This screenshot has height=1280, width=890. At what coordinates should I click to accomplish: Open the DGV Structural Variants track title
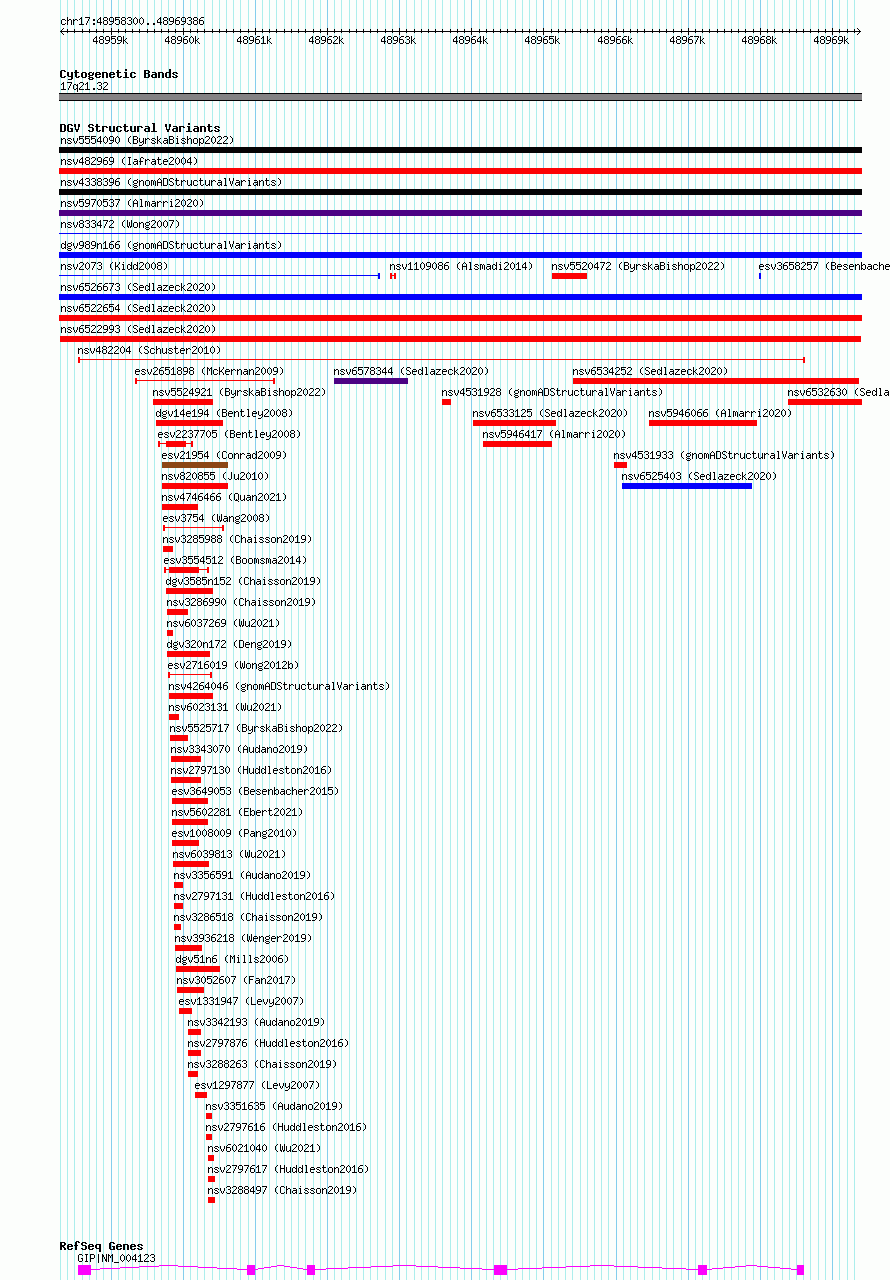140,128
